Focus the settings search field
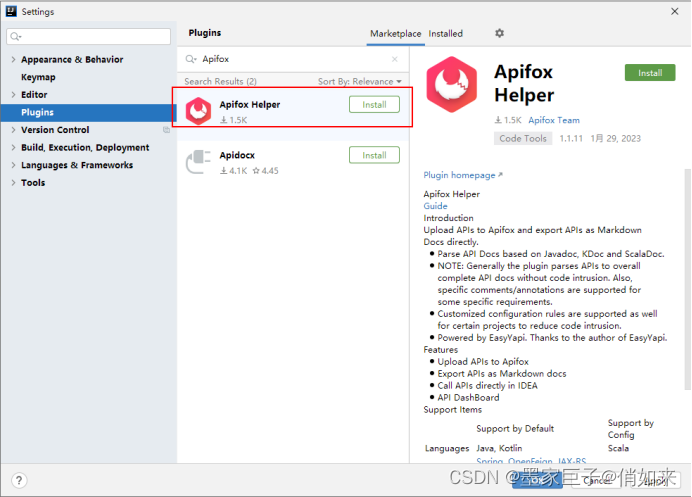The image size is (692, 497). 88,36
